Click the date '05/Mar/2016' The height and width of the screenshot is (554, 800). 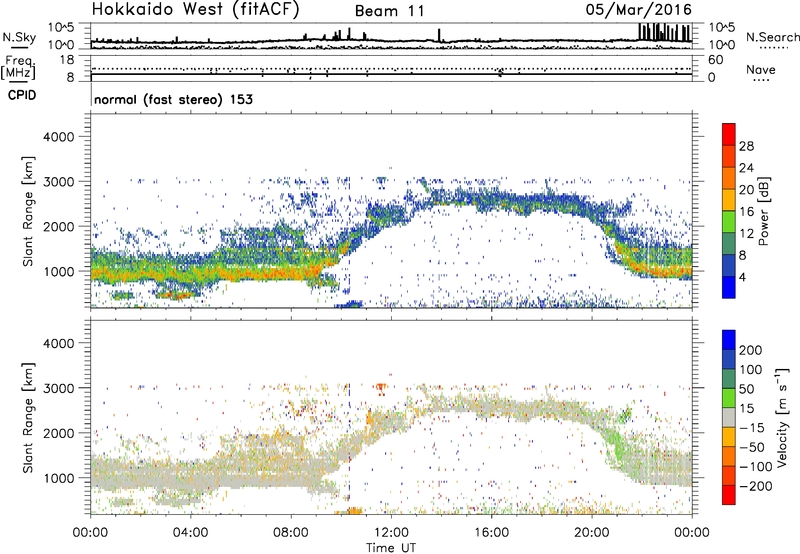[639, 9]
